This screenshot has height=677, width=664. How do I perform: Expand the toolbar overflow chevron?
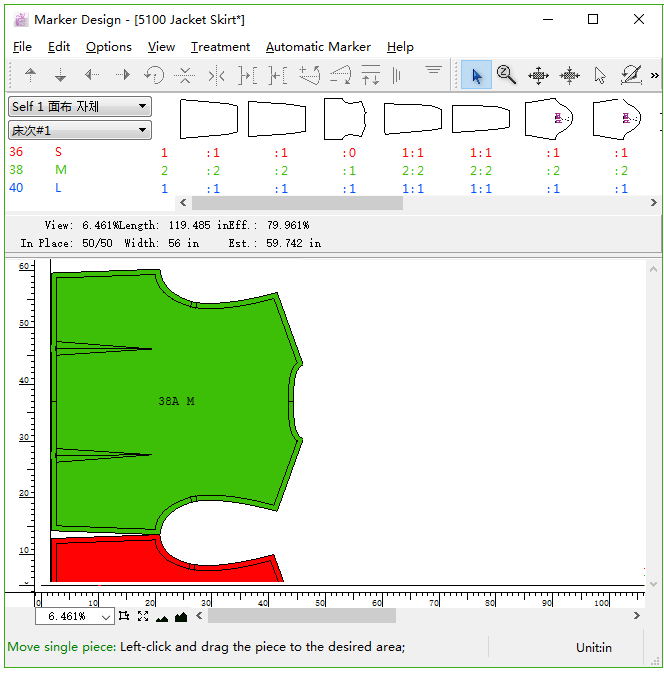655,76
